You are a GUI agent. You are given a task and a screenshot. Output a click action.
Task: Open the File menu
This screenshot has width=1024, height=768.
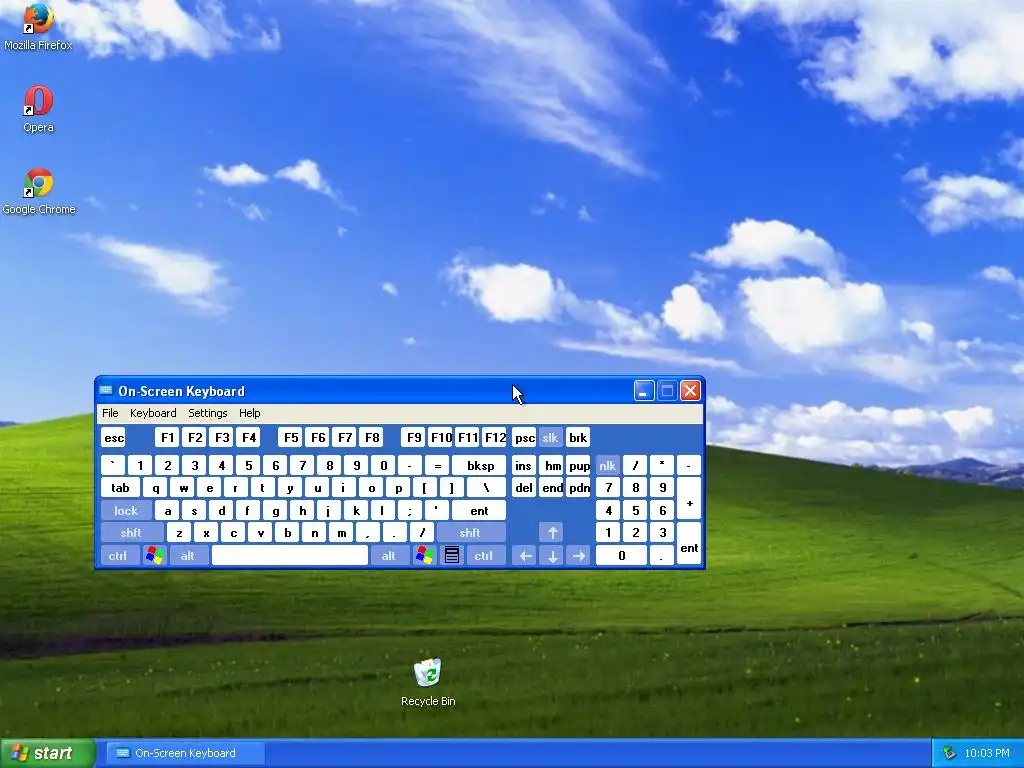[x=110, y=413]
